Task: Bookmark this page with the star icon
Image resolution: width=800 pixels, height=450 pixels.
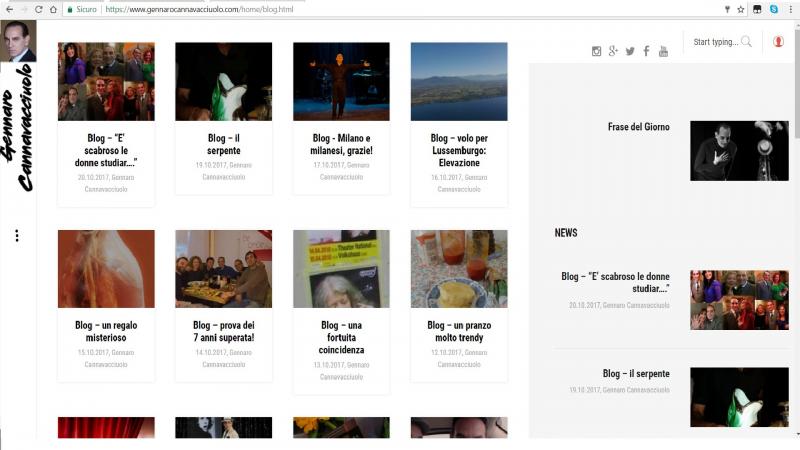Action: [741, 9]
